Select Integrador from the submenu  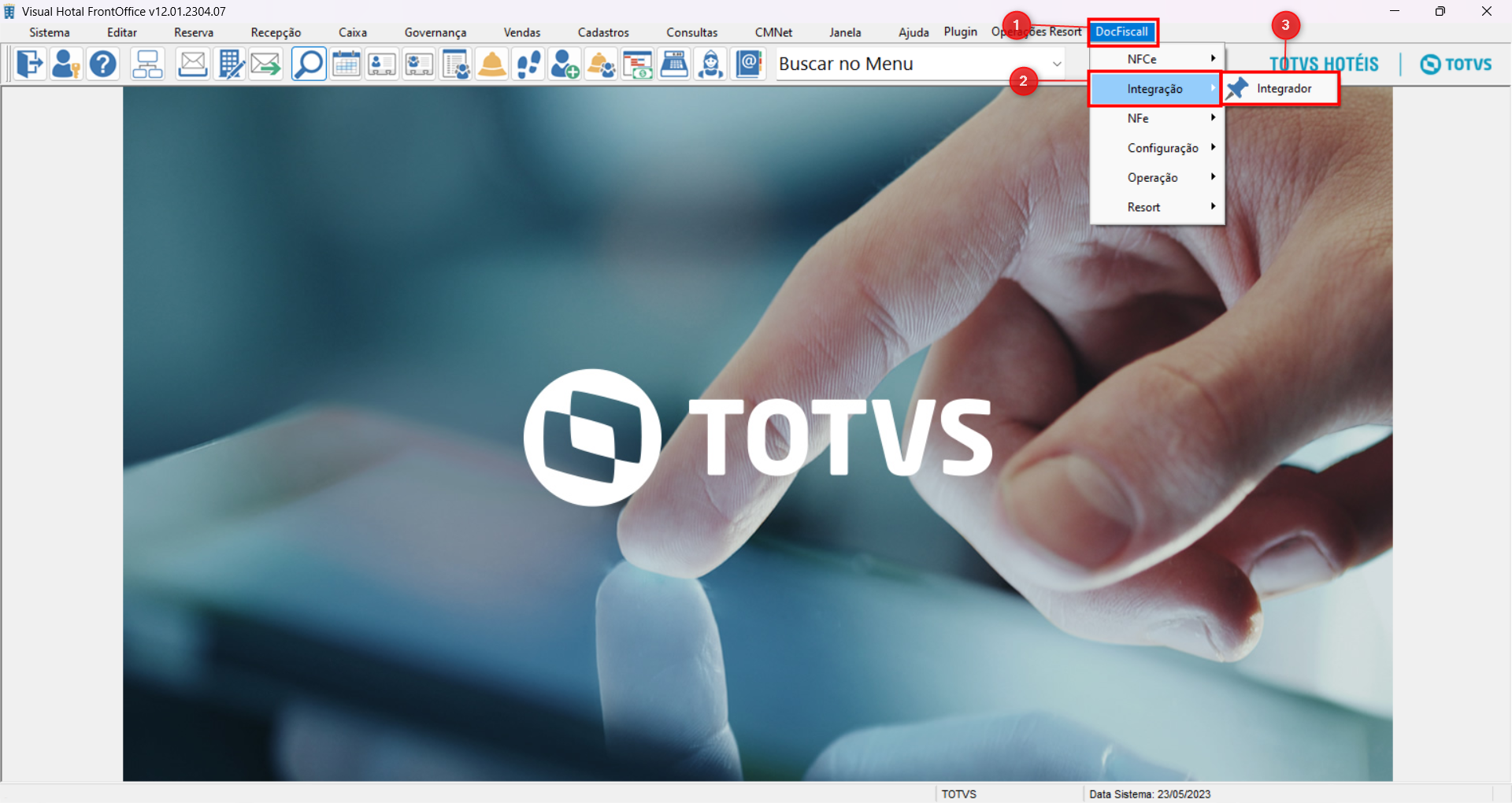click(1280, 89)
